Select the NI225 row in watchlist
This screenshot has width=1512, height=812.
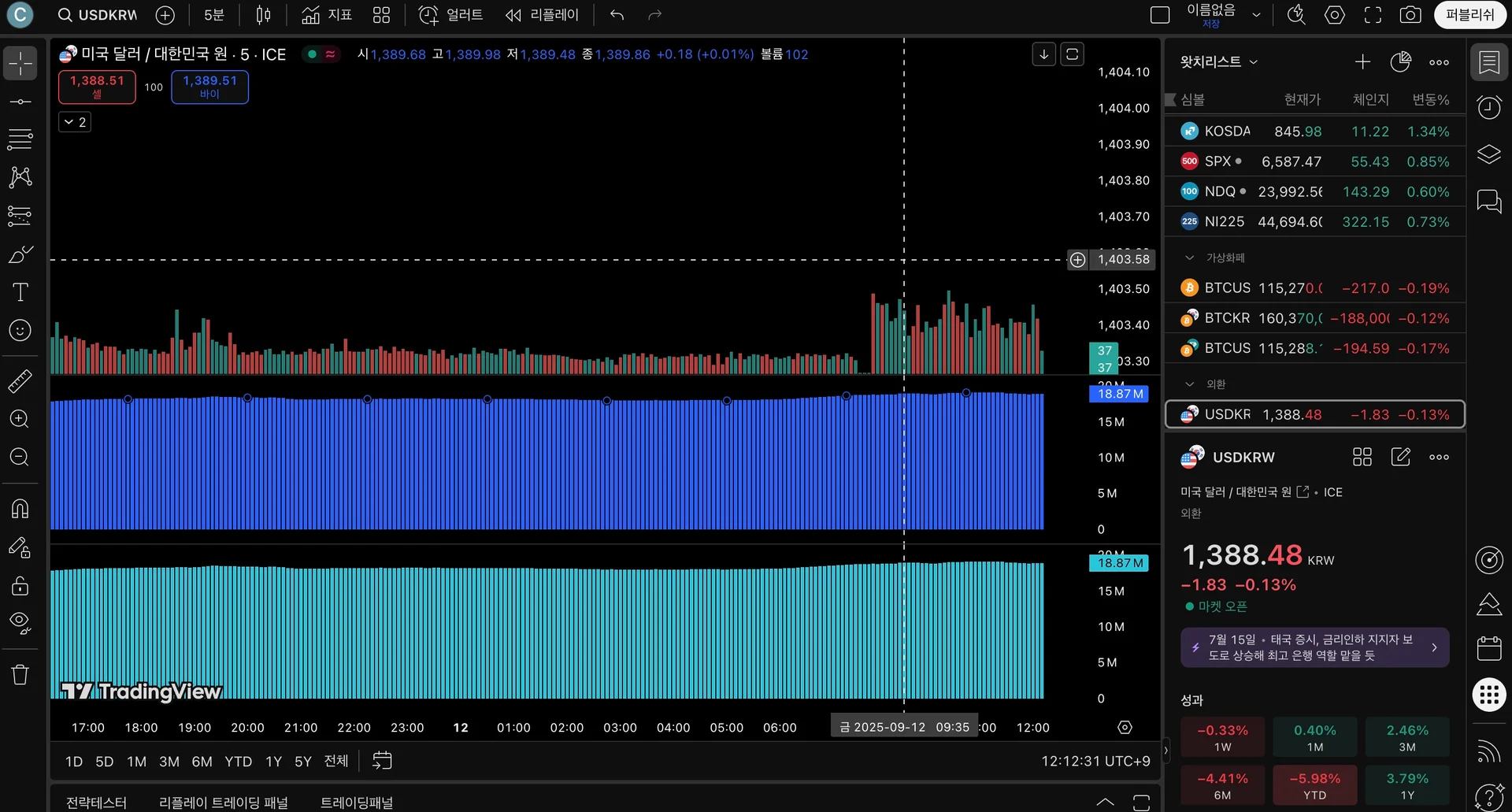click(x=1314, y=222)
